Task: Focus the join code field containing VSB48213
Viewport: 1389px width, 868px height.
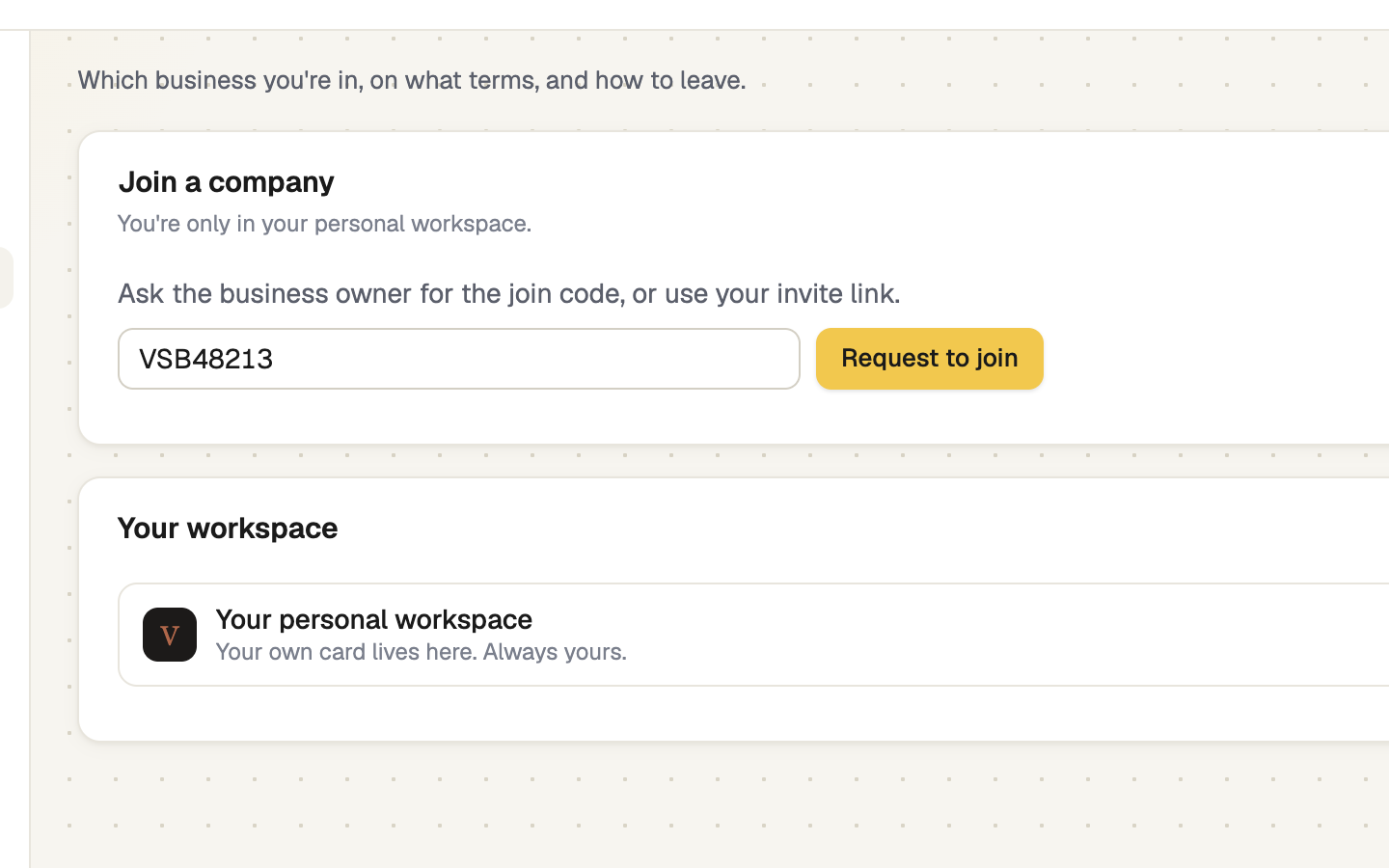Action: pos(459,359)
